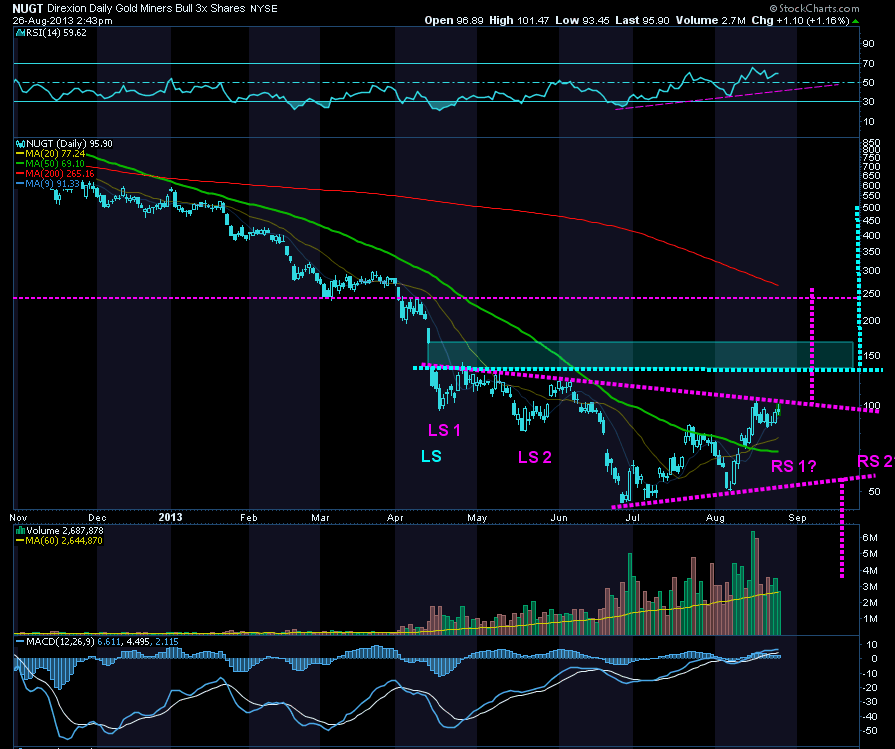
Task: Click the "High 101.47" quote value
Action: [519, 21]
